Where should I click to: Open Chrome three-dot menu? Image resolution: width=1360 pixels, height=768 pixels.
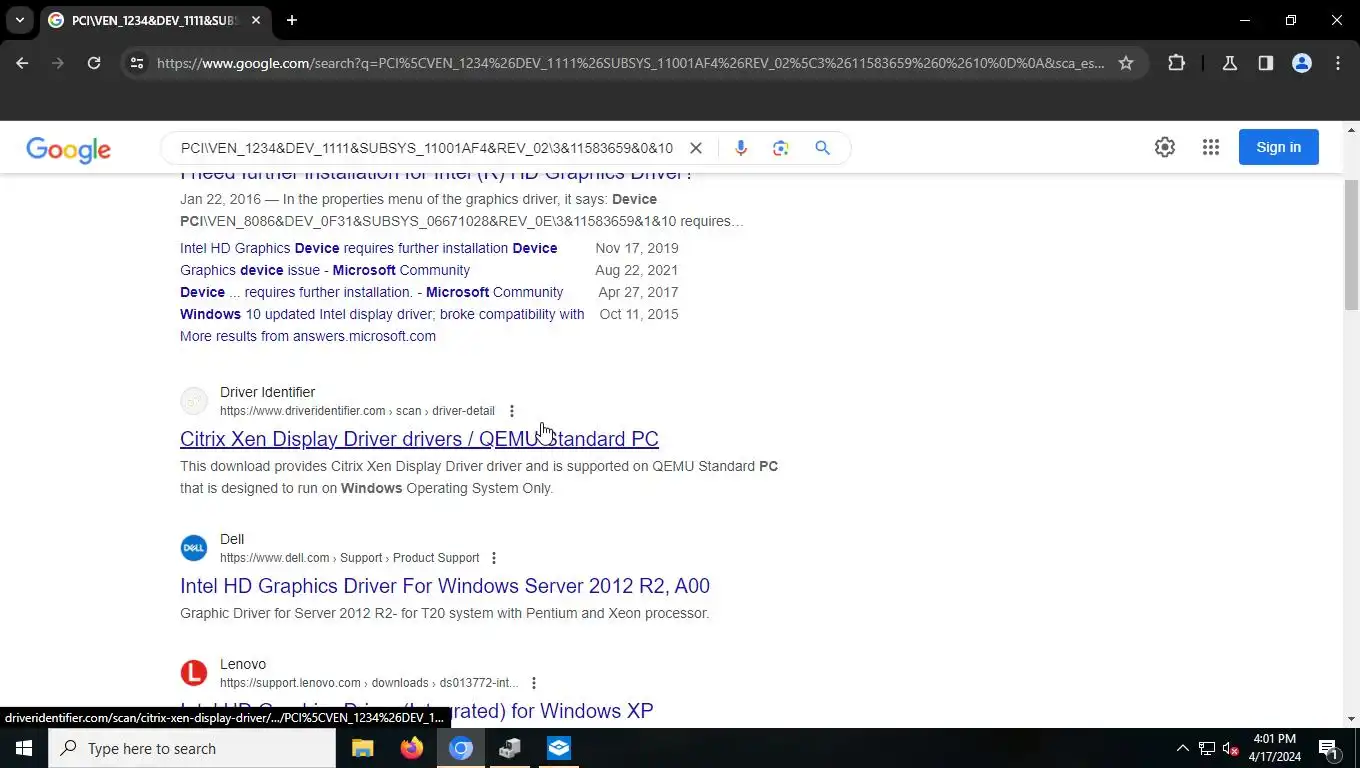[1338, 63]
